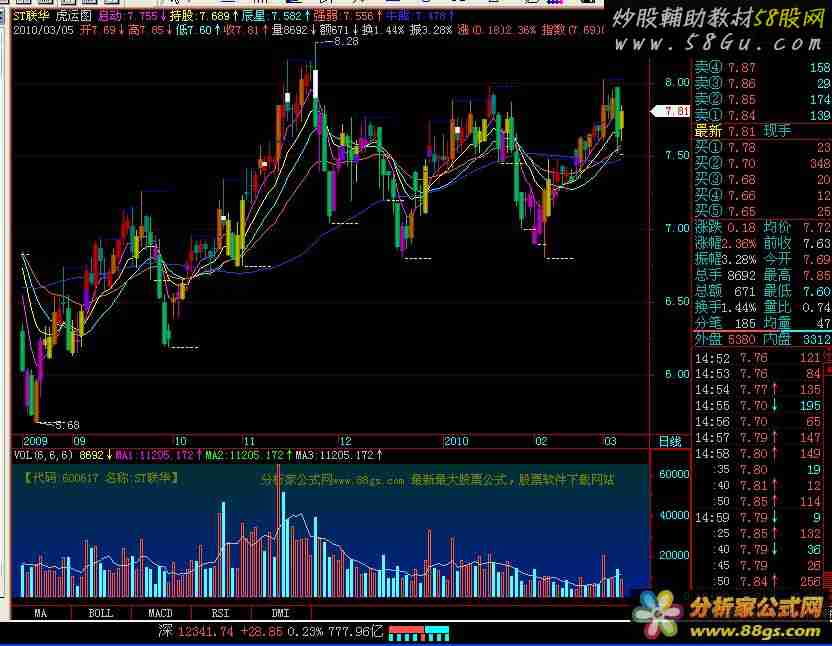Screen dimensions: 832x646
Task: Click the 启动 7.755 indicator value
Action: tap(132, 16)
